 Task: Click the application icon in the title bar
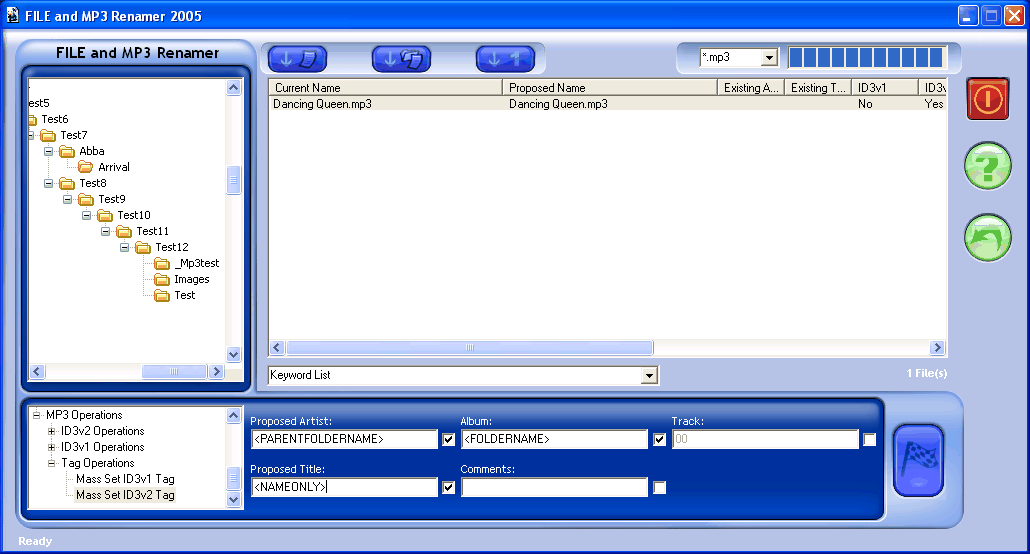pyautogui.click(x=12, y=15)
